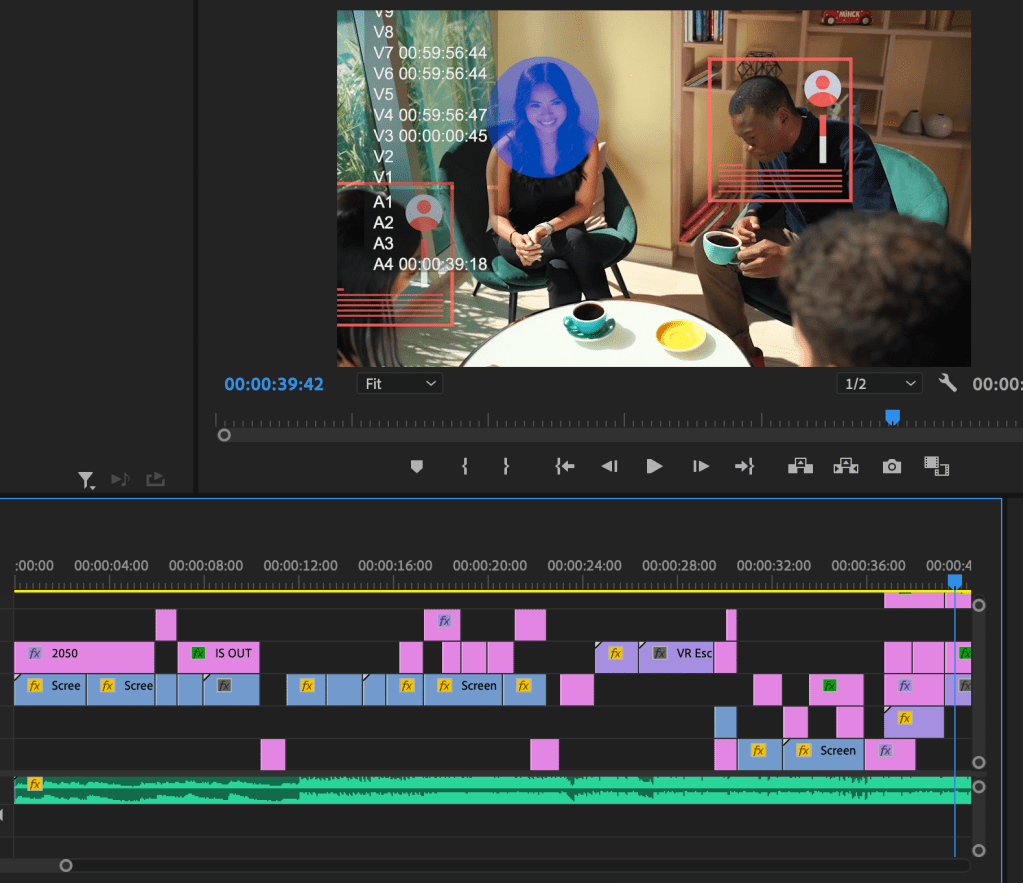Set the Mark Out point

pos(506,466)
